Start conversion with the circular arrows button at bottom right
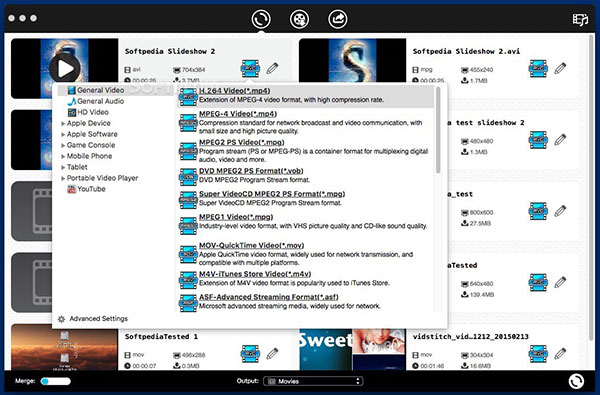Viewport: 600px width, 395px height. [576, 381]
